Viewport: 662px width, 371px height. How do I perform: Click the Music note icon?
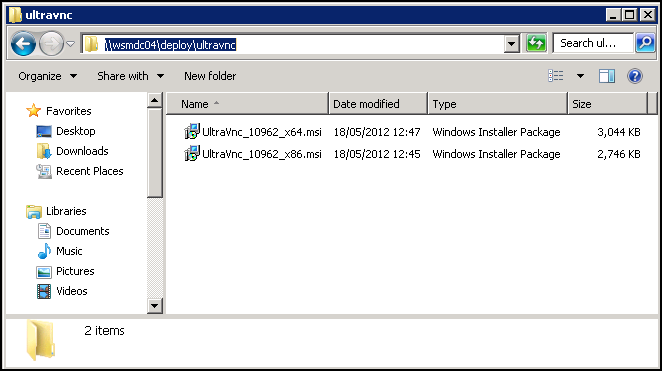click(x=44, y=251)
